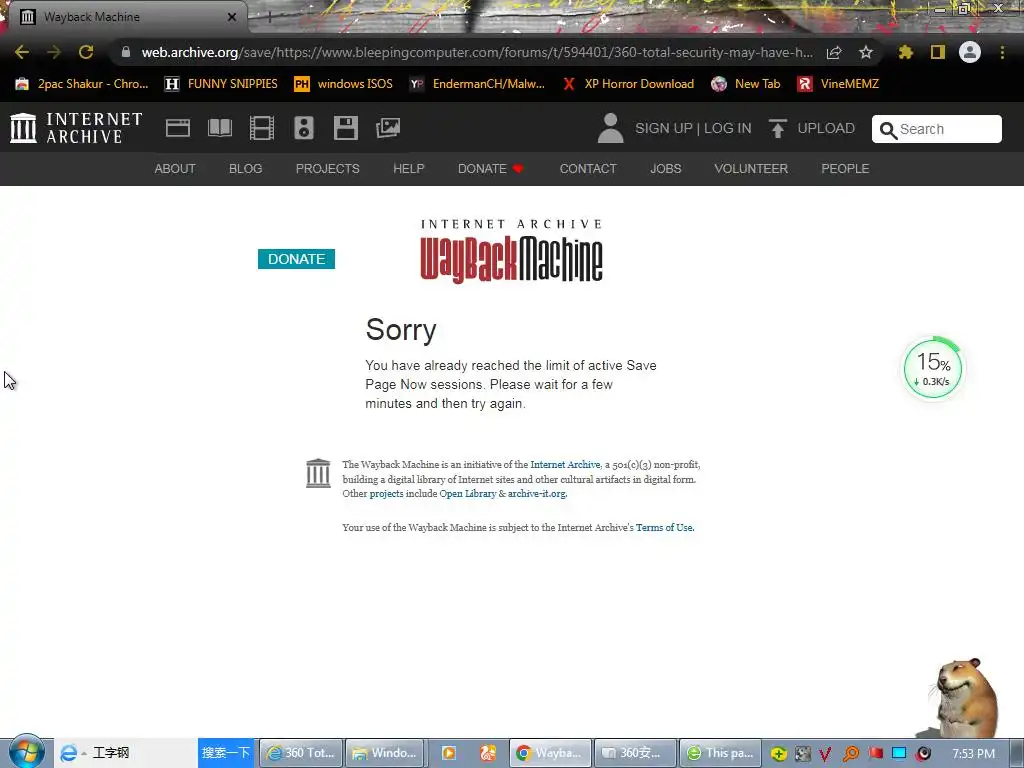This screenshot has height=768, width=1024.
Task: Follow the Internet Archive link in footer
Action: pos(565,464)
